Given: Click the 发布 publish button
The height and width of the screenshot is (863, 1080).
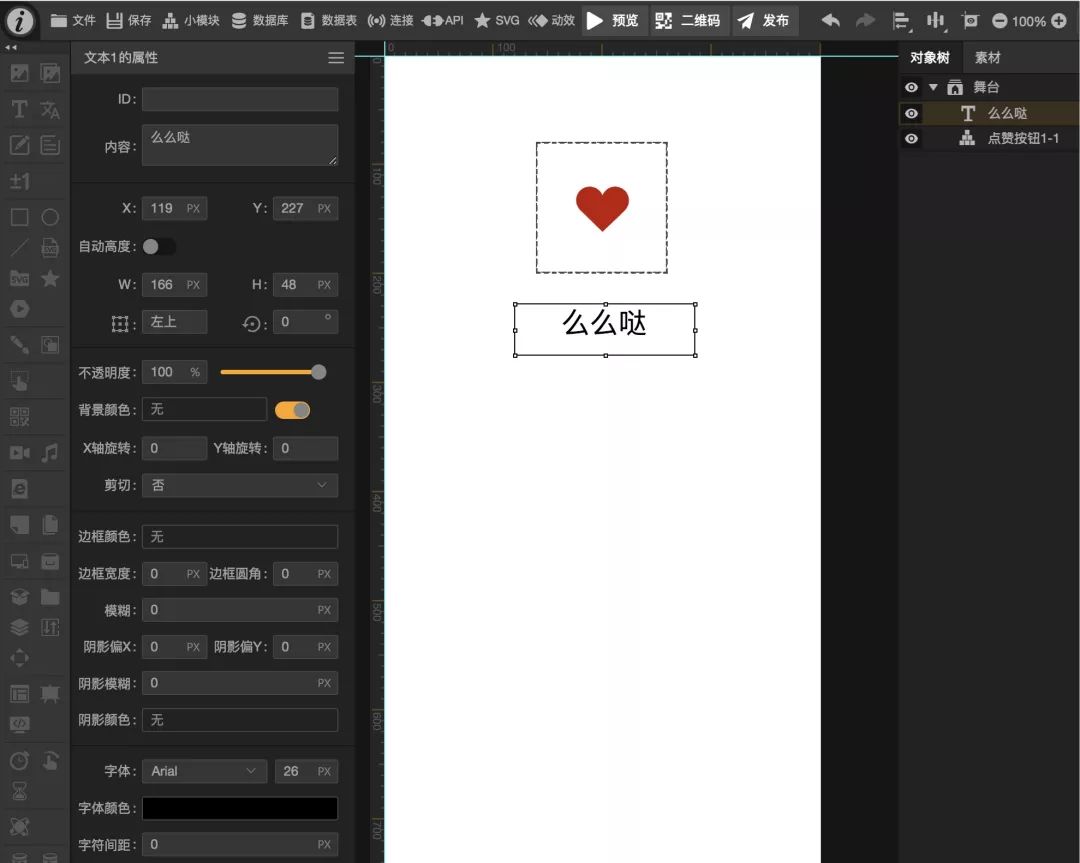Looking at the screenshot, I should (764, 20).
